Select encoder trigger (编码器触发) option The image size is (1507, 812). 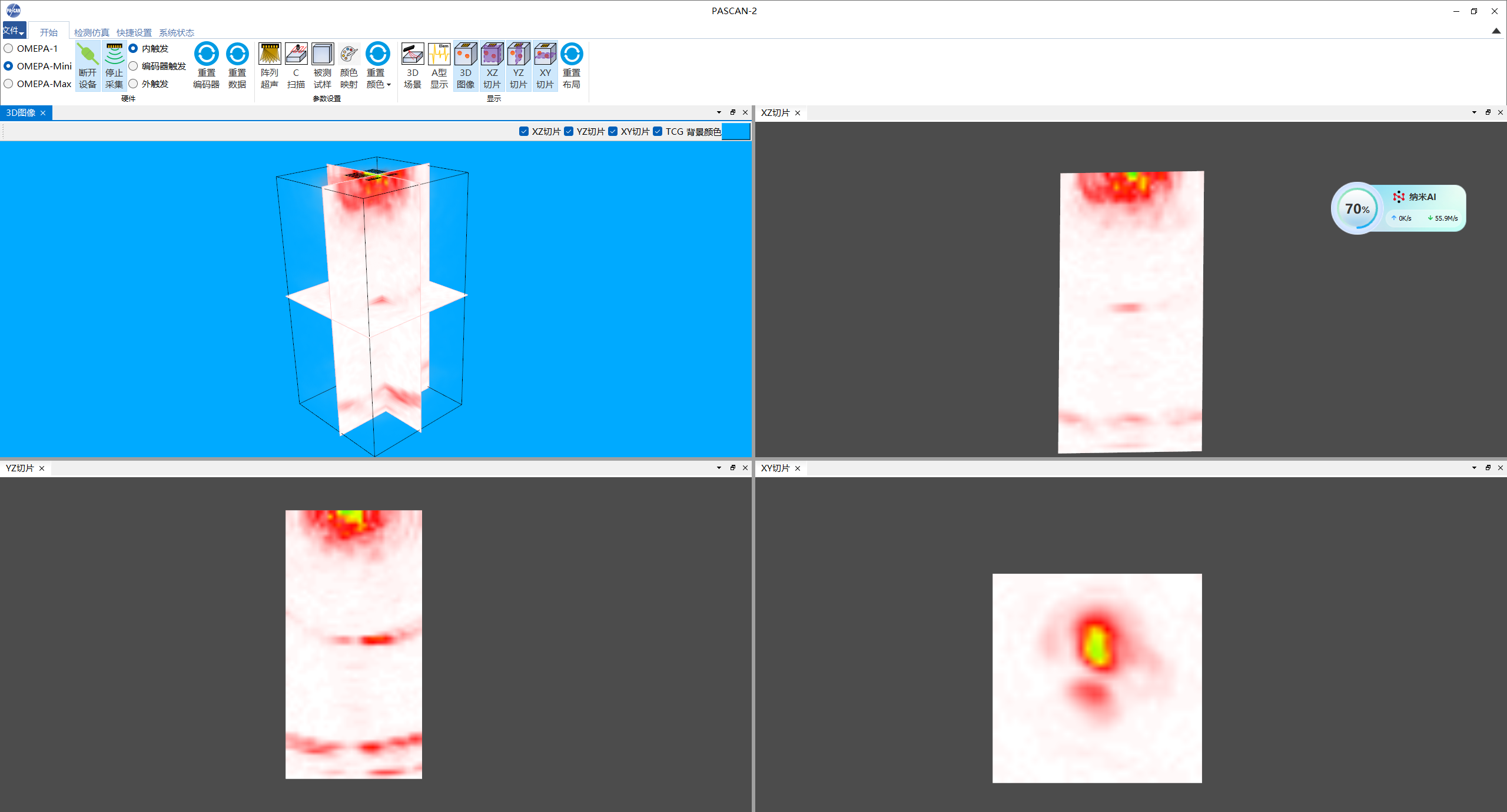[x=134, y=66]
